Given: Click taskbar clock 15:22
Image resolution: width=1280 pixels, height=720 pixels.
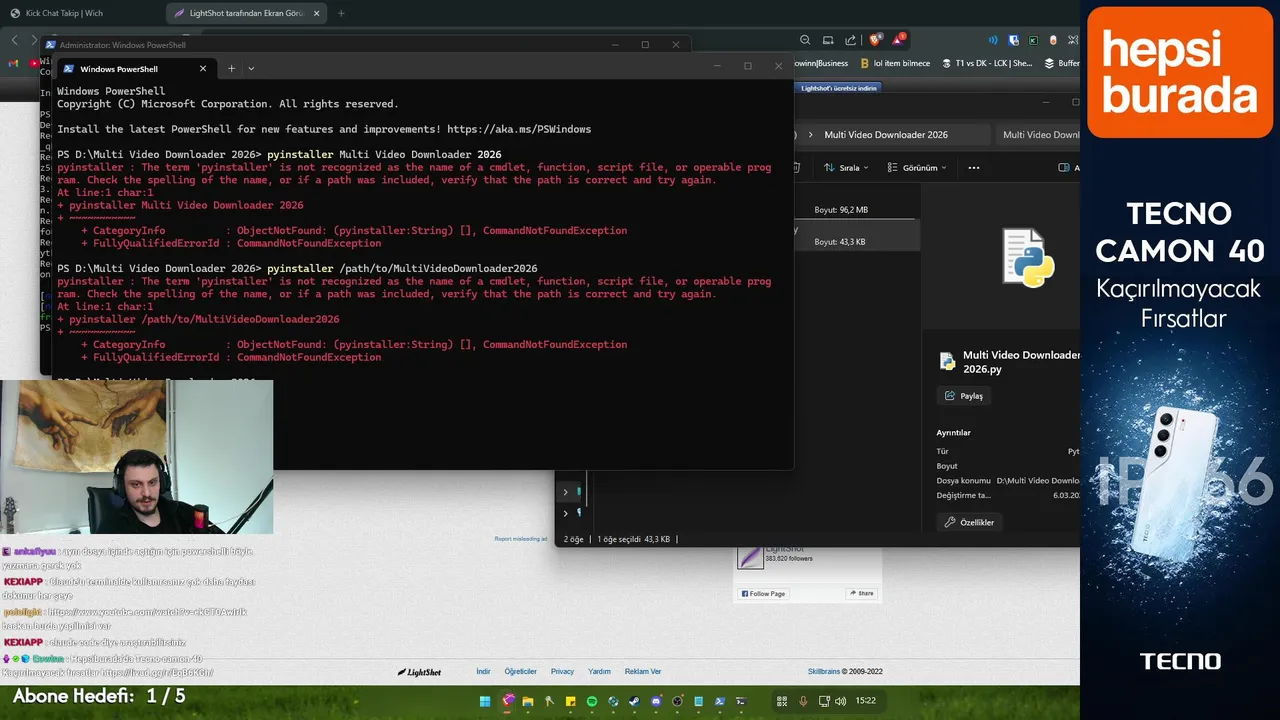Looking at the screenshot, I should (x=865, y=701).
